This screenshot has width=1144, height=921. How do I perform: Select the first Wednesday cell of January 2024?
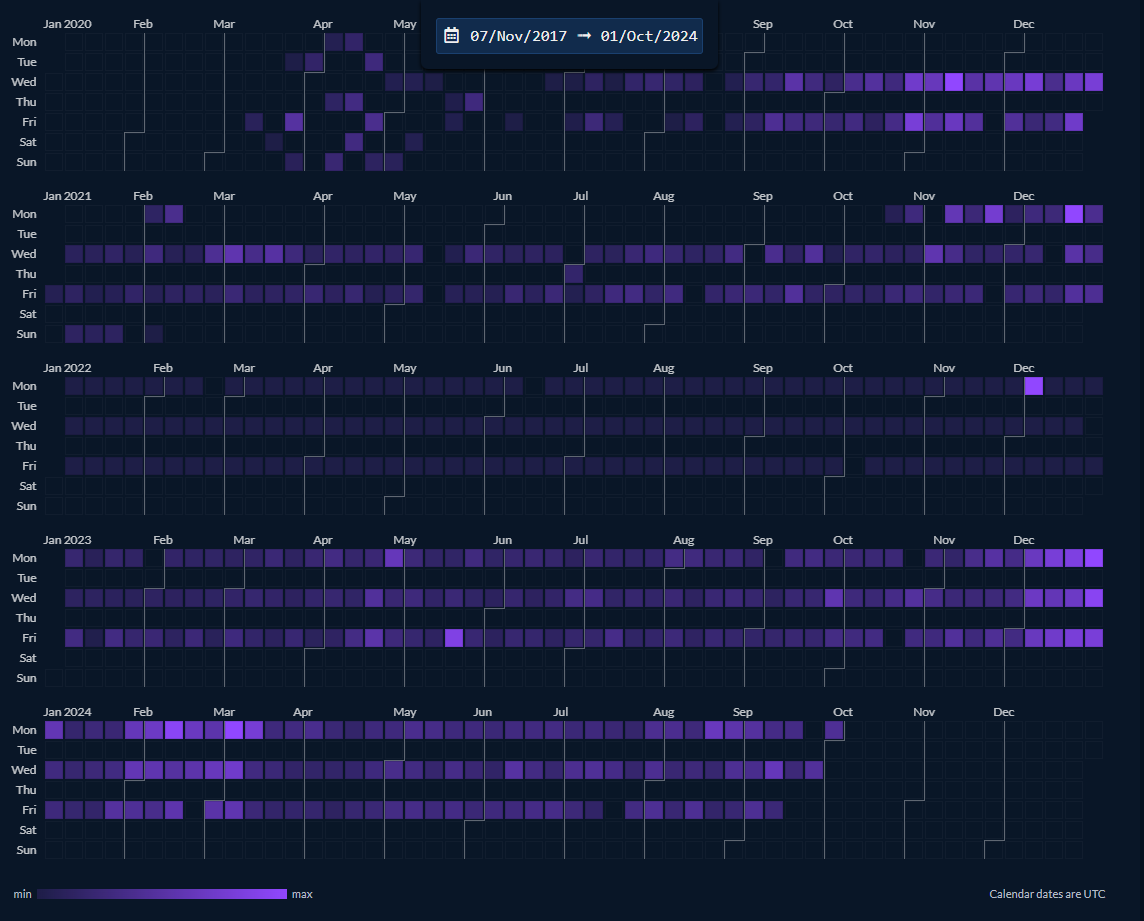(54, 770)
